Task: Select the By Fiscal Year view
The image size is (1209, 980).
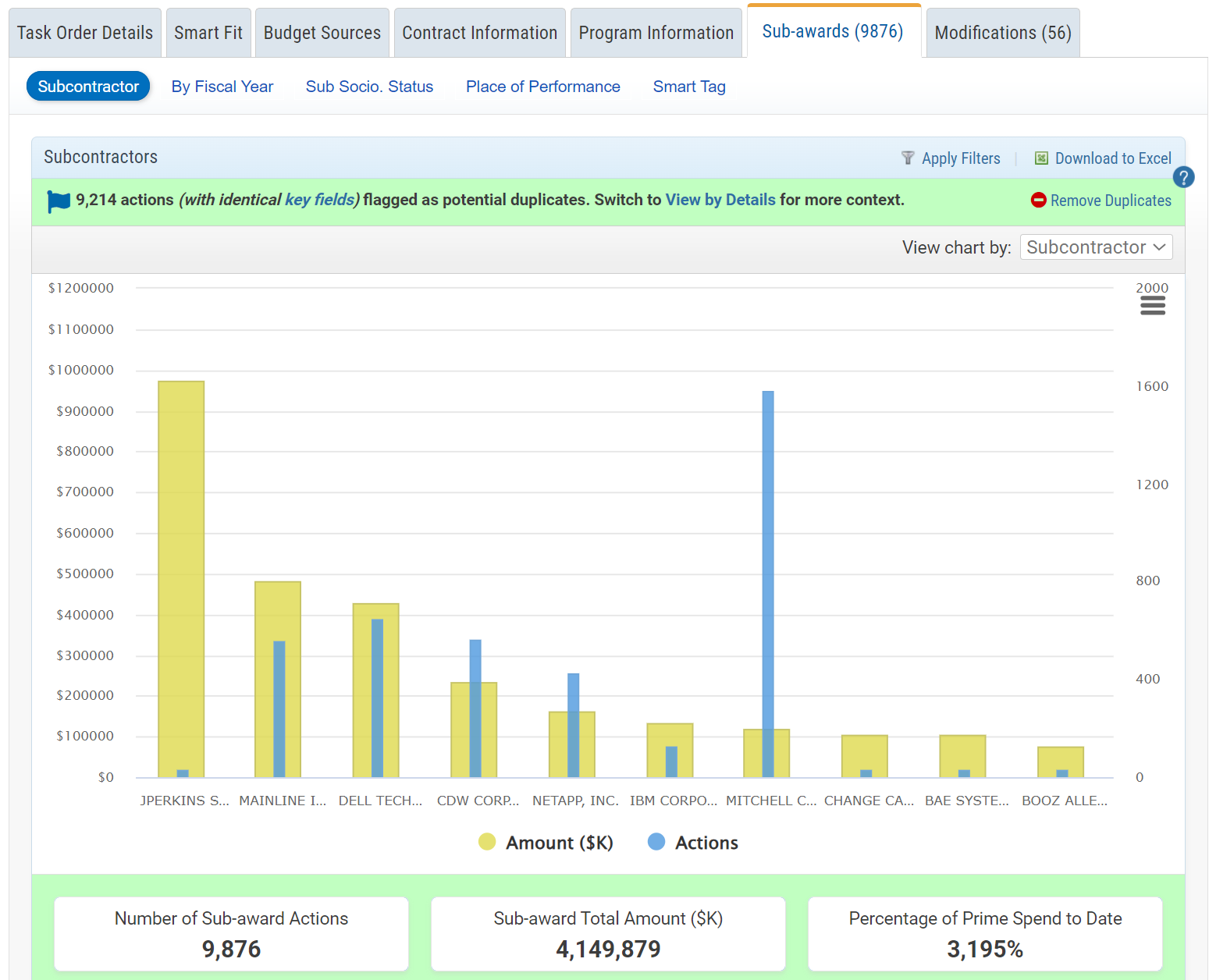Action: [x=222, y=87]
